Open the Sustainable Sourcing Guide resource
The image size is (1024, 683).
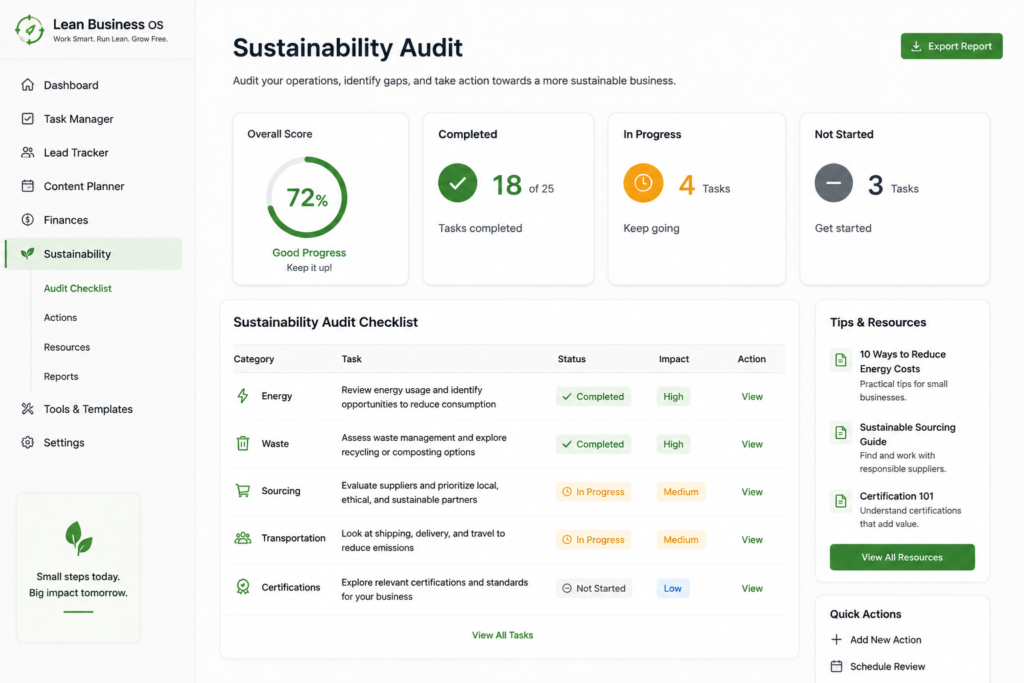902,447
